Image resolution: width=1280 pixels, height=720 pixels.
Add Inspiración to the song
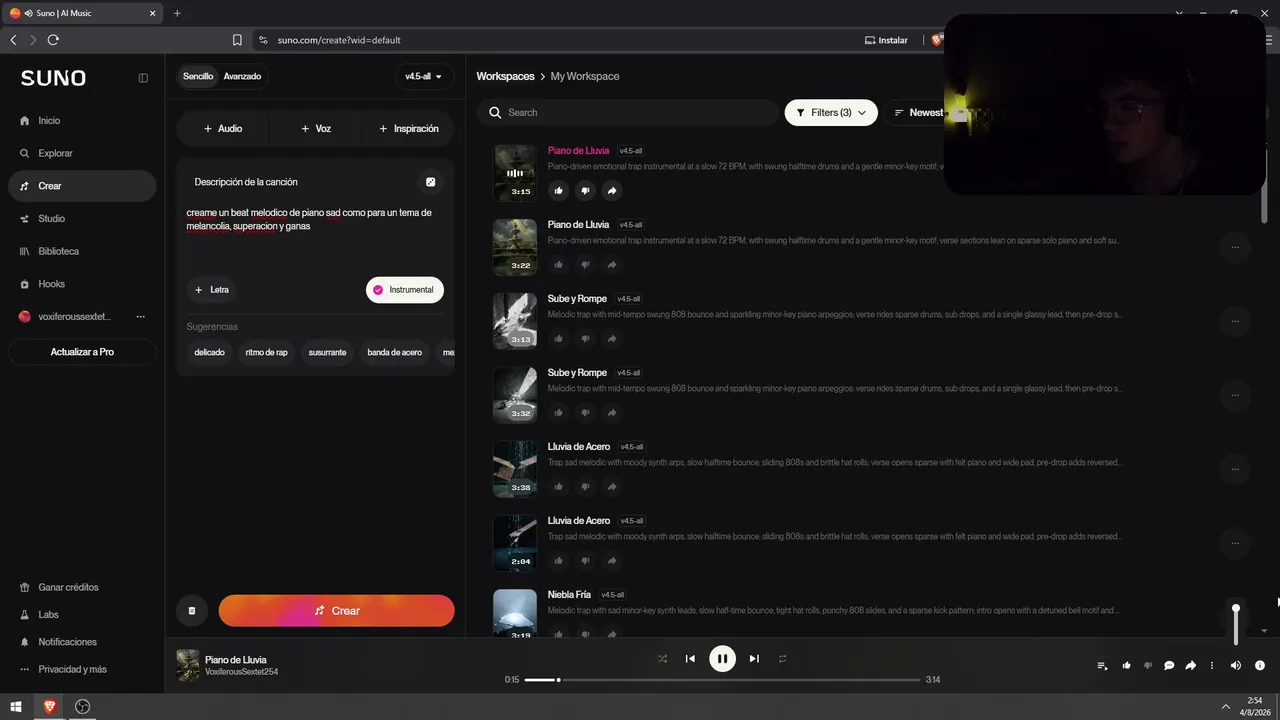click(x=409, y=128)
